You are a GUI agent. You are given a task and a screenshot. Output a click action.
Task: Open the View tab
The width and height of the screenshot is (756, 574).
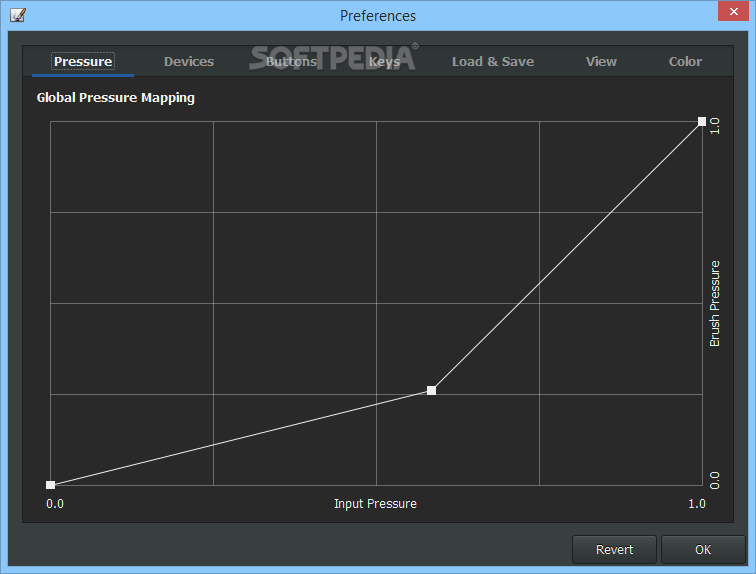coord(601,62)
